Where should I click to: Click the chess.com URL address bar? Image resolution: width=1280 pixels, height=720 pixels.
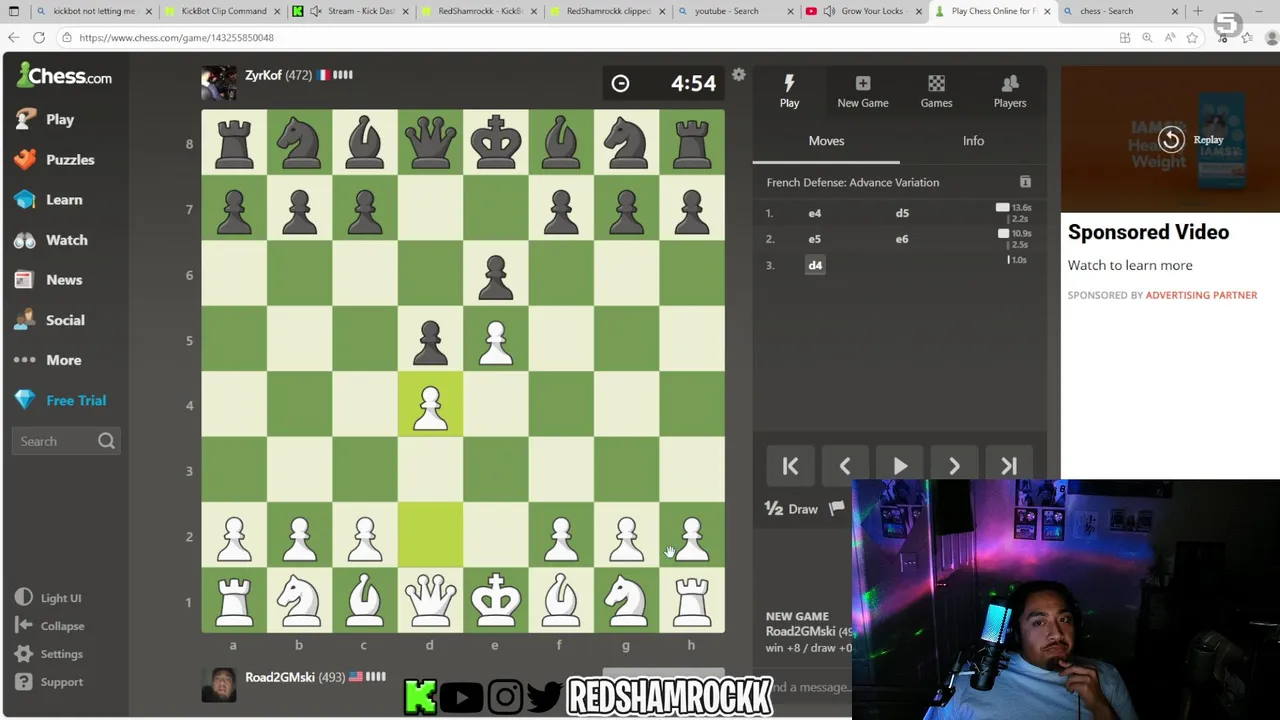pyautogui.click(x=585, y=37)
